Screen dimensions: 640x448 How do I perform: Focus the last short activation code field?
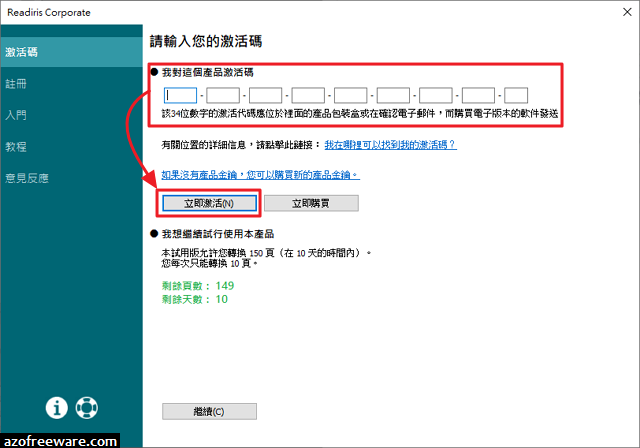pyautogui.click(x=516, y=95)
